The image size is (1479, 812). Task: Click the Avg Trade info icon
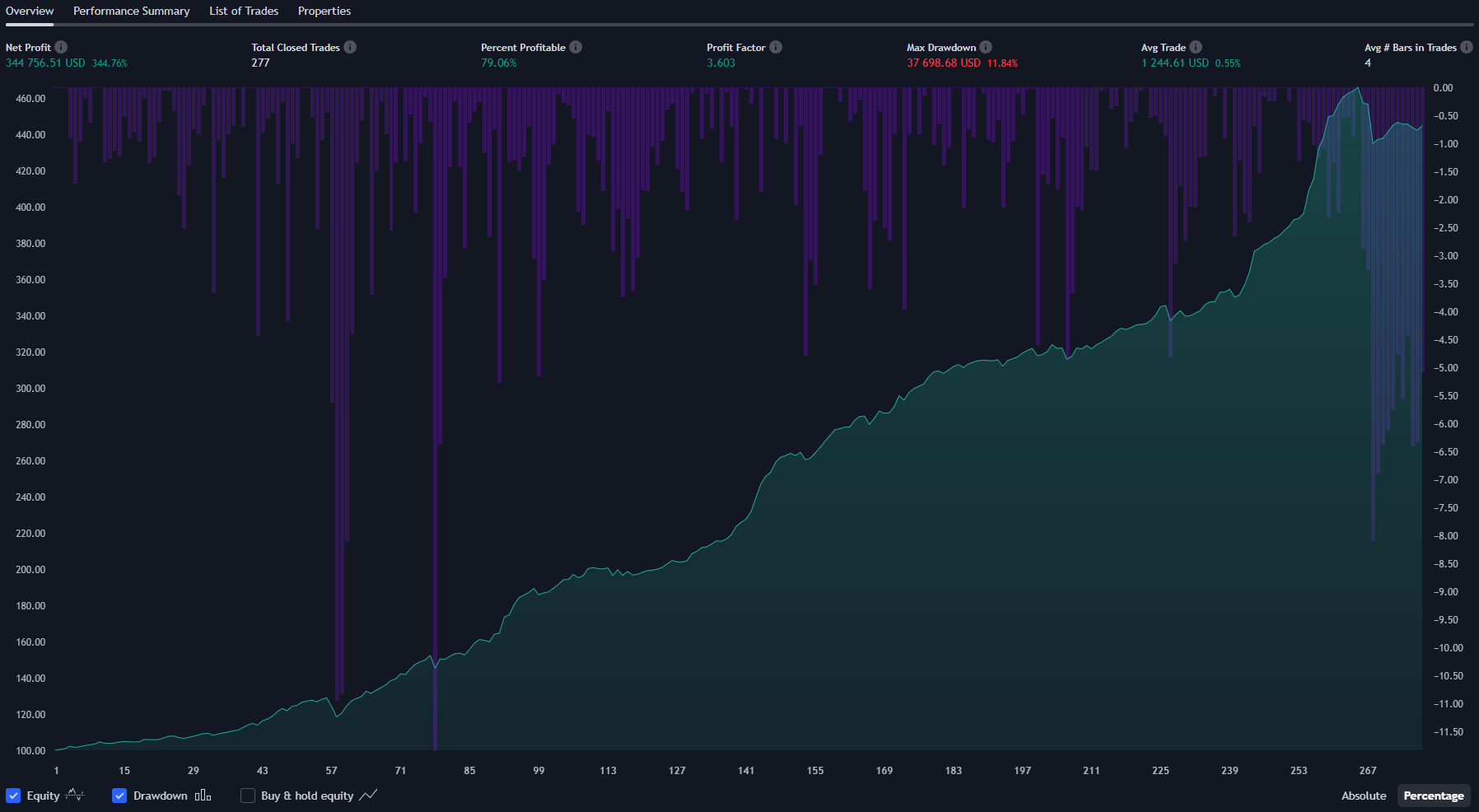1196,47
